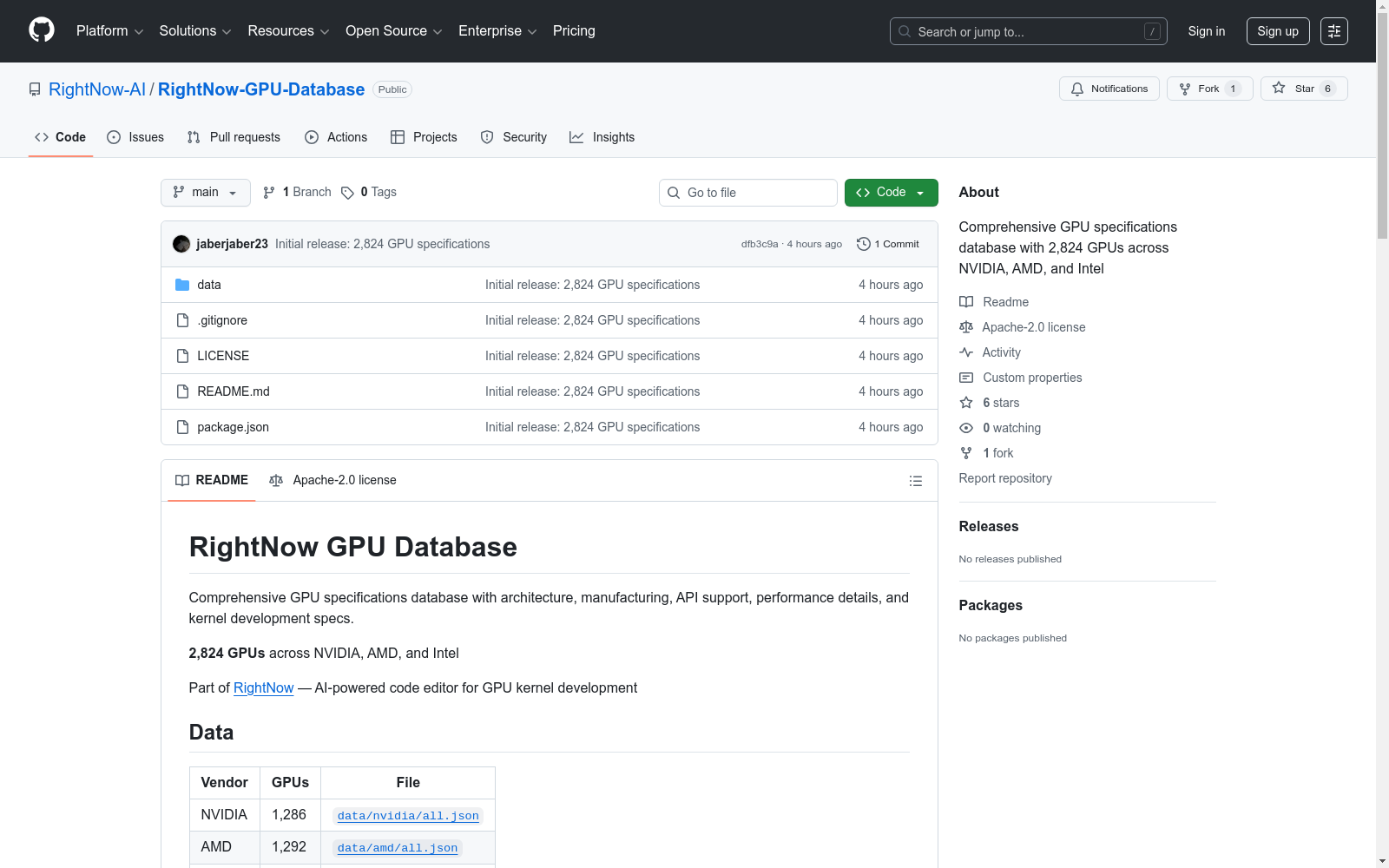Image resolution: width=1389 pixels, height=868 pixels.
Task: Click the file icon next to .gitignore
Action: [182, 320]
